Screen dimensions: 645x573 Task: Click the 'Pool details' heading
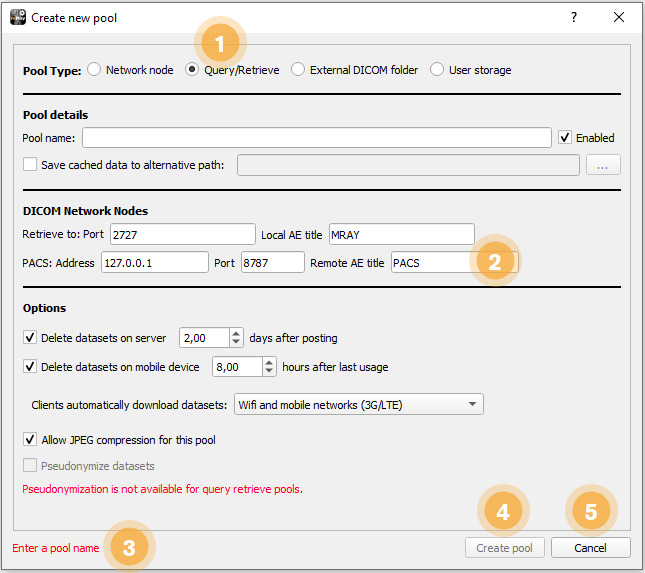point(56,115)
